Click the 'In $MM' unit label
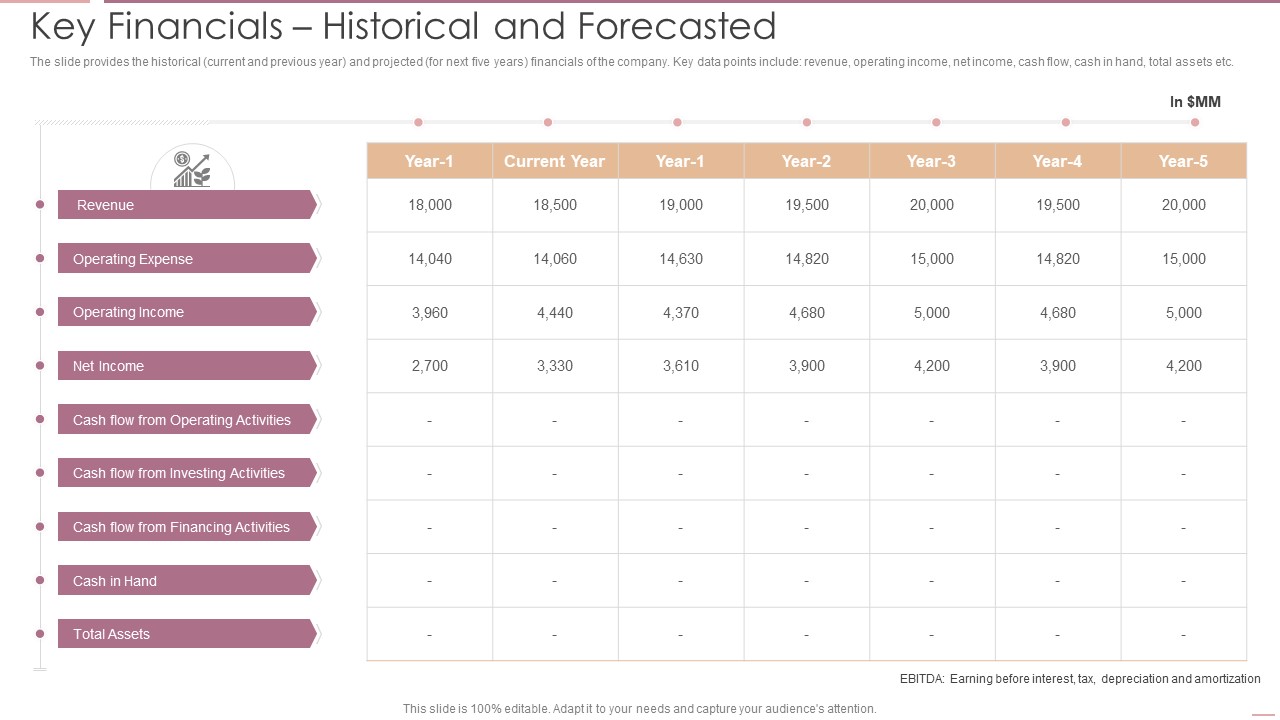 [x=1195, y=102]
